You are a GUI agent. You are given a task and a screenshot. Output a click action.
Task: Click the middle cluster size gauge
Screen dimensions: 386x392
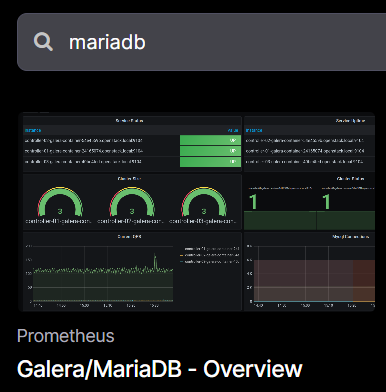tap(132, 202)
